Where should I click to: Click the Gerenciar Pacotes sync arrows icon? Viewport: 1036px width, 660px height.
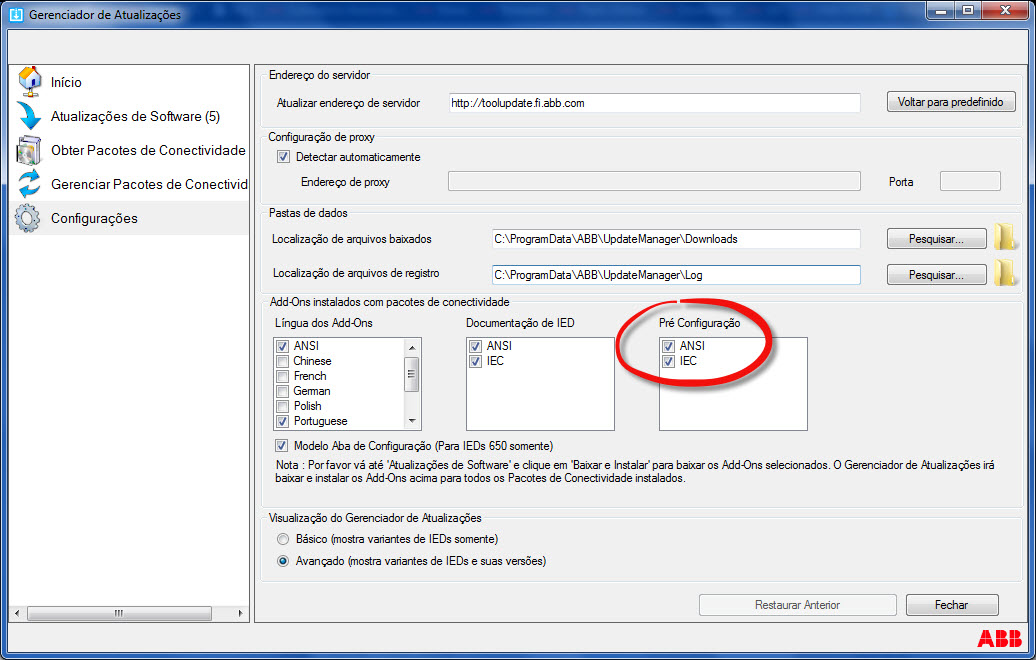tap(29, 184)
